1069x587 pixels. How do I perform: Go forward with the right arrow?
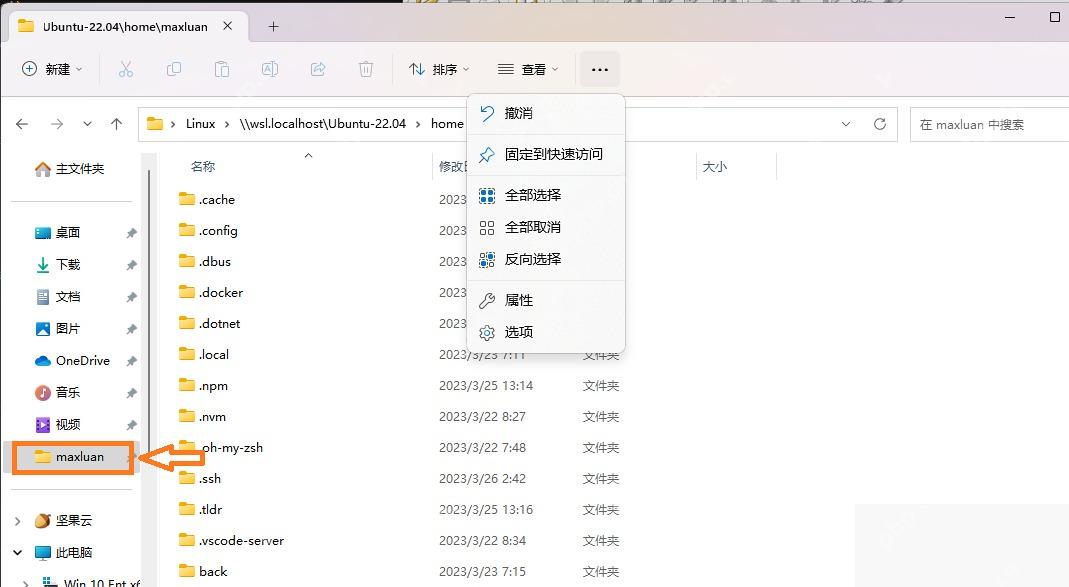pos(57,124)
